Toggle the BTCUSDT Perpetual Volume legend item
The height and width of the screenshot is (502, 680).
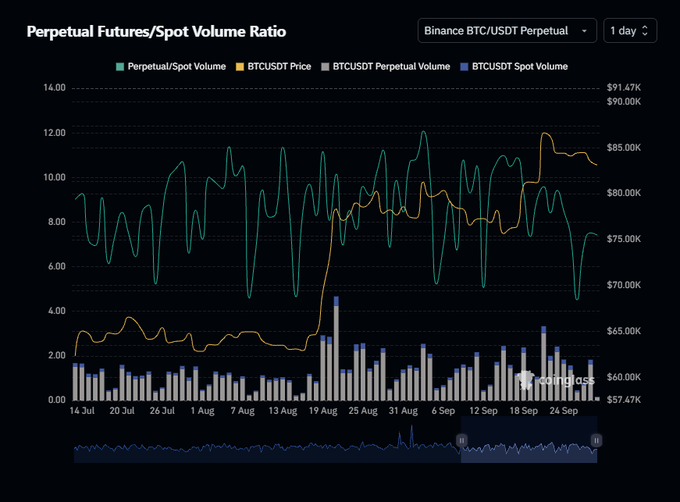(x=386, y=67)
